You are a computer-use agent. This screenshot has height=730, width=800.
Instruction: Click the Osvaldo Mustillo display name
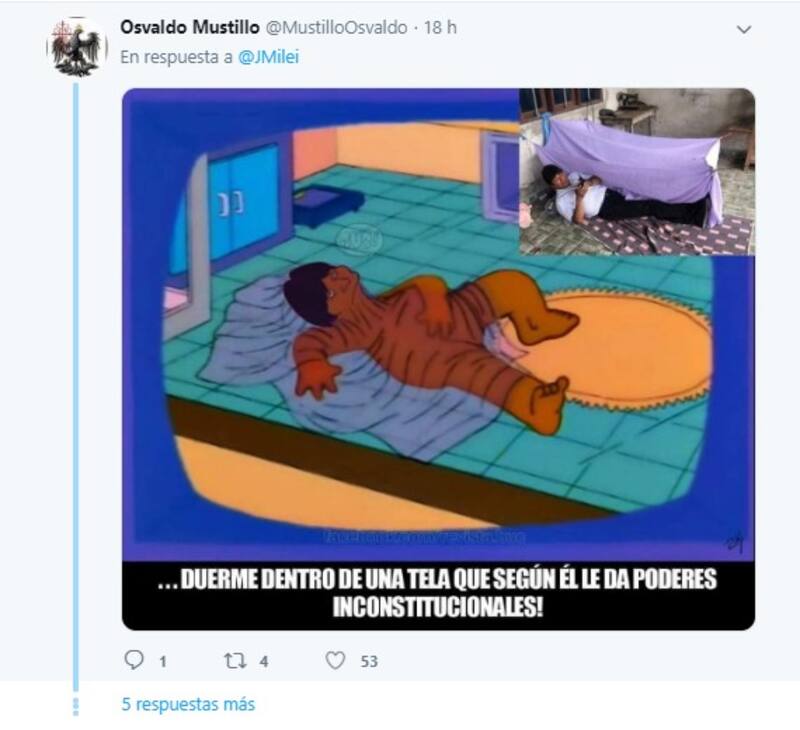point(190,28)
